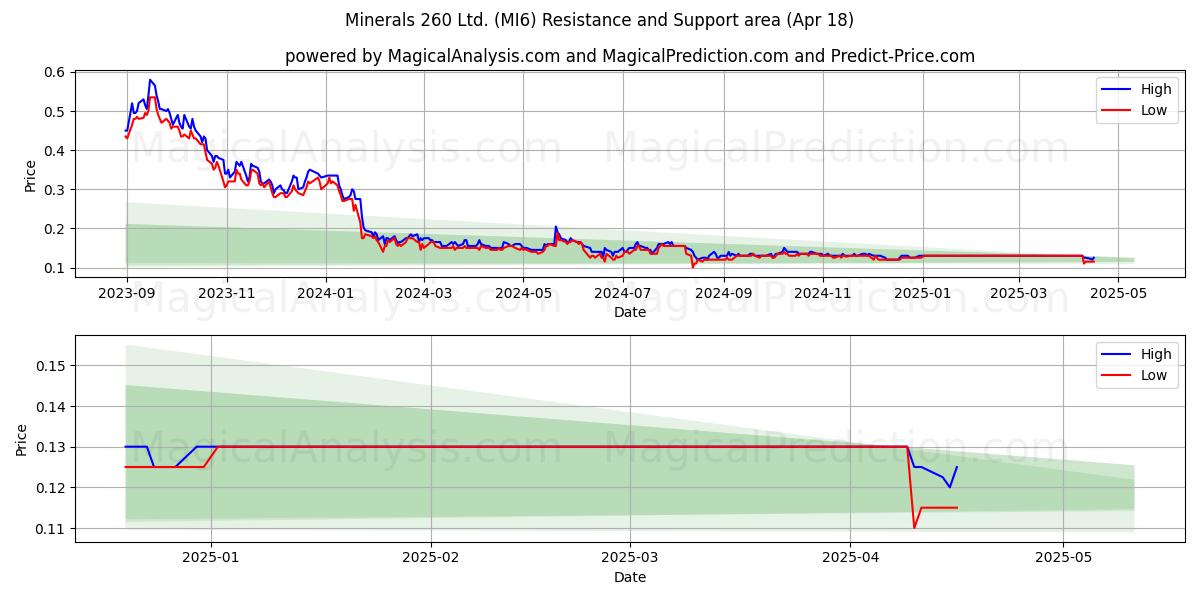Click bottom chart x-axis label '2025-02'
The width and height of the screenshot is (1200, 600).
[x=431, y=559]
